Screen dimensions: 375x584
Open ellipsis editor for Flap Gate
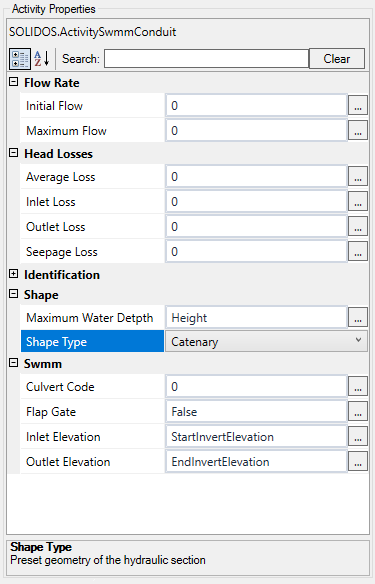pos(358,411)
